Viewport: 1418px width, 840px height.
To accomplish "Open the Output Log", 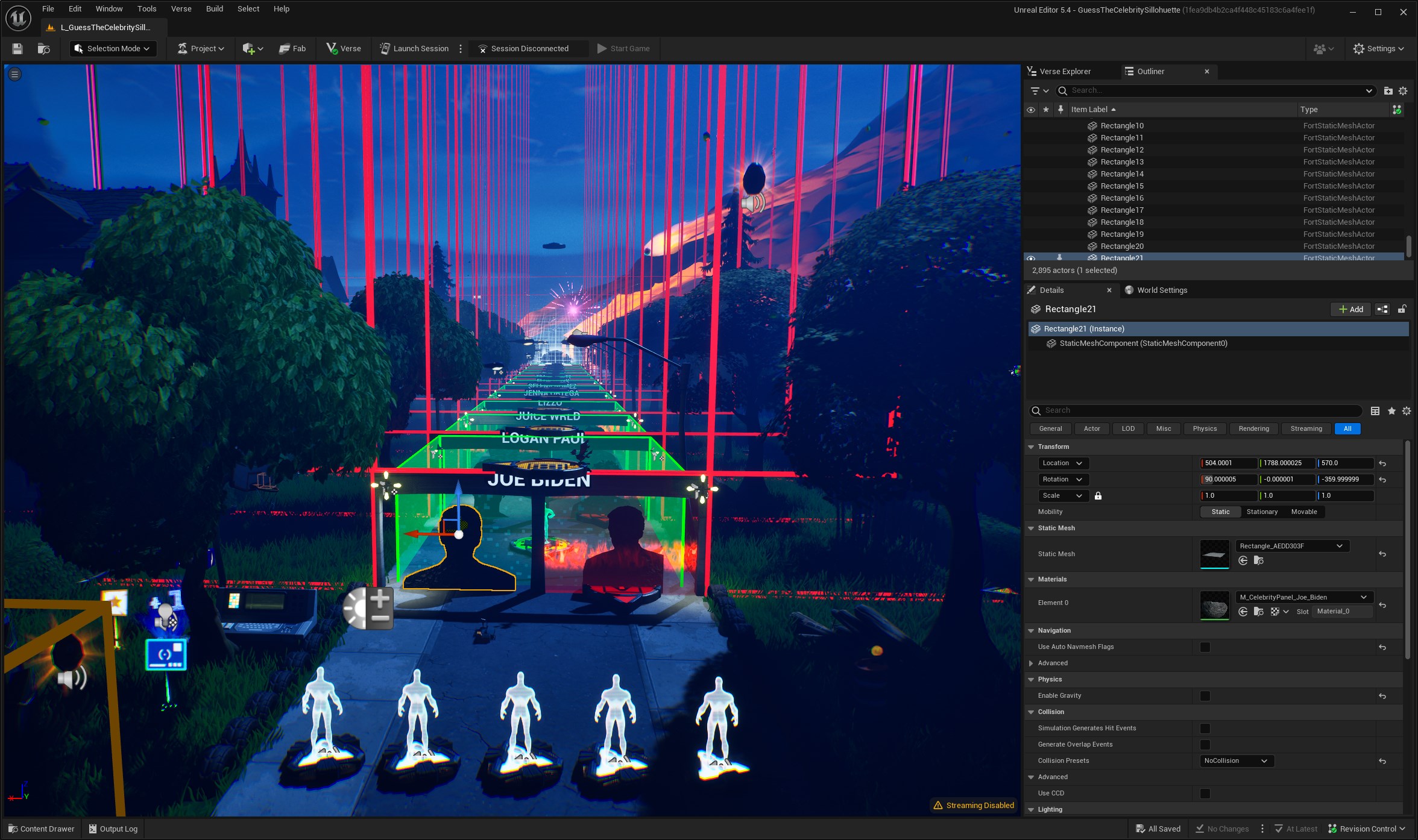I will pos(113,829).
